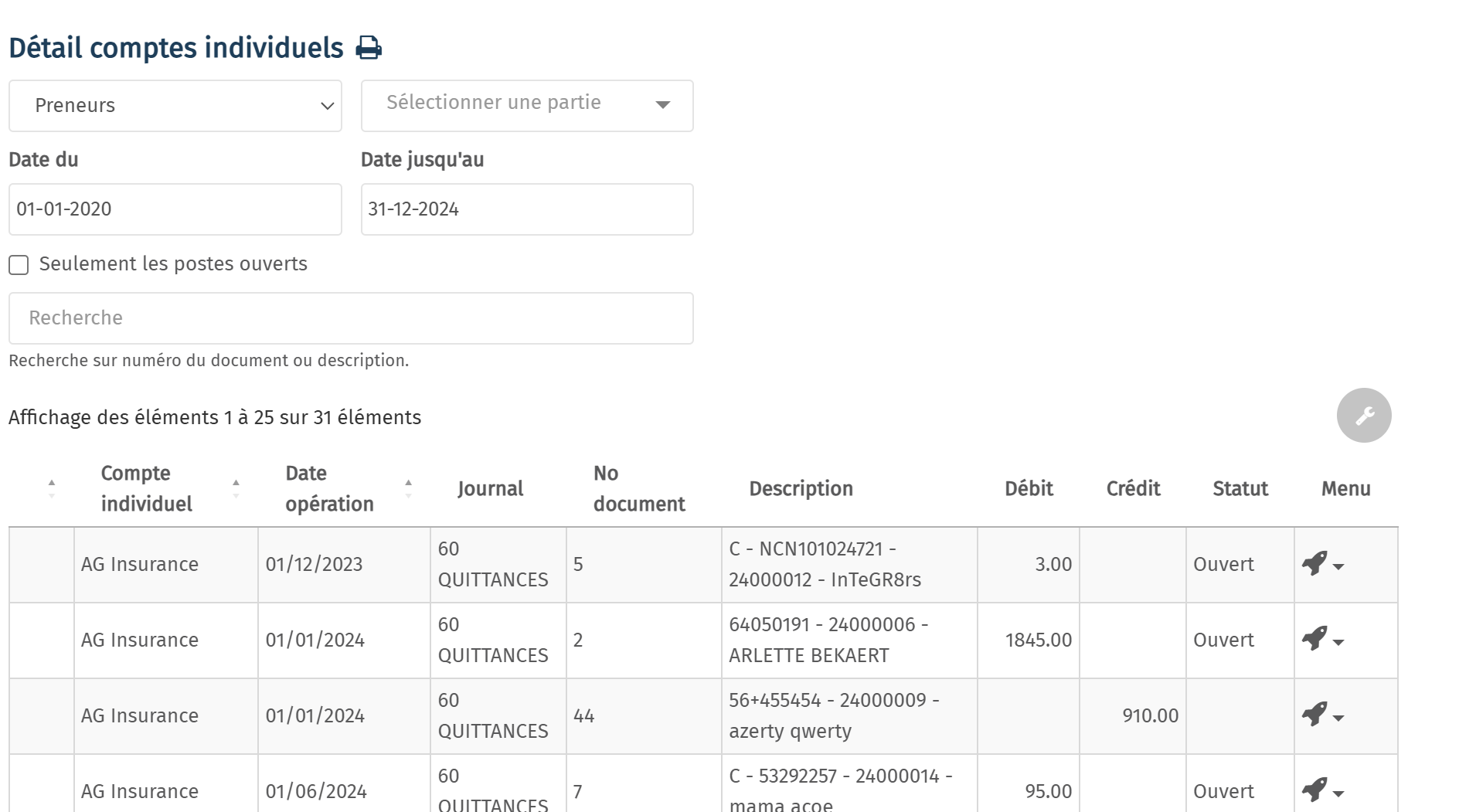Click the Date du input field

pos(175,209)
